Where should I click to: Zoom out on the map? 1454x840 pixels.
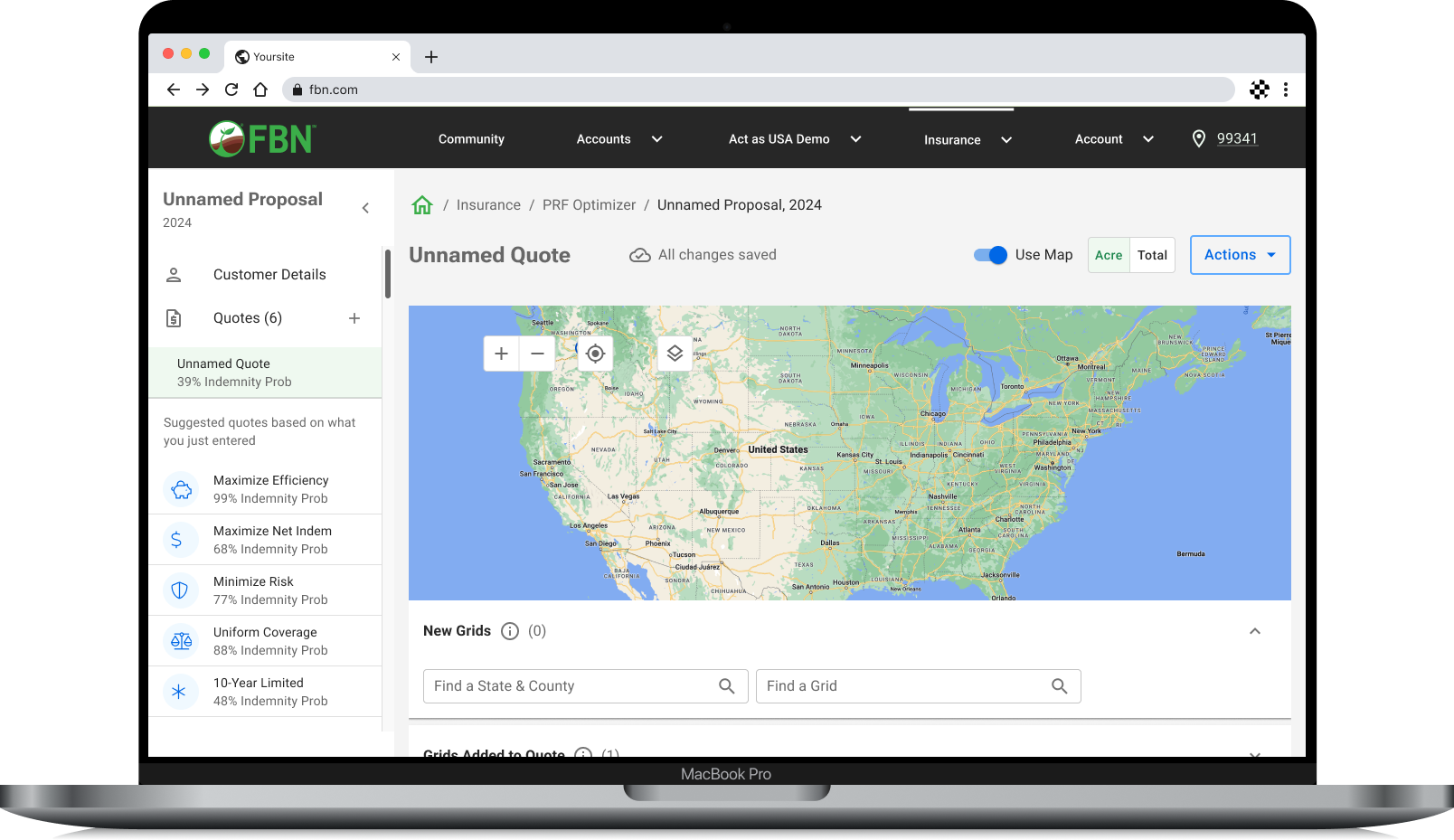[537, 354]
